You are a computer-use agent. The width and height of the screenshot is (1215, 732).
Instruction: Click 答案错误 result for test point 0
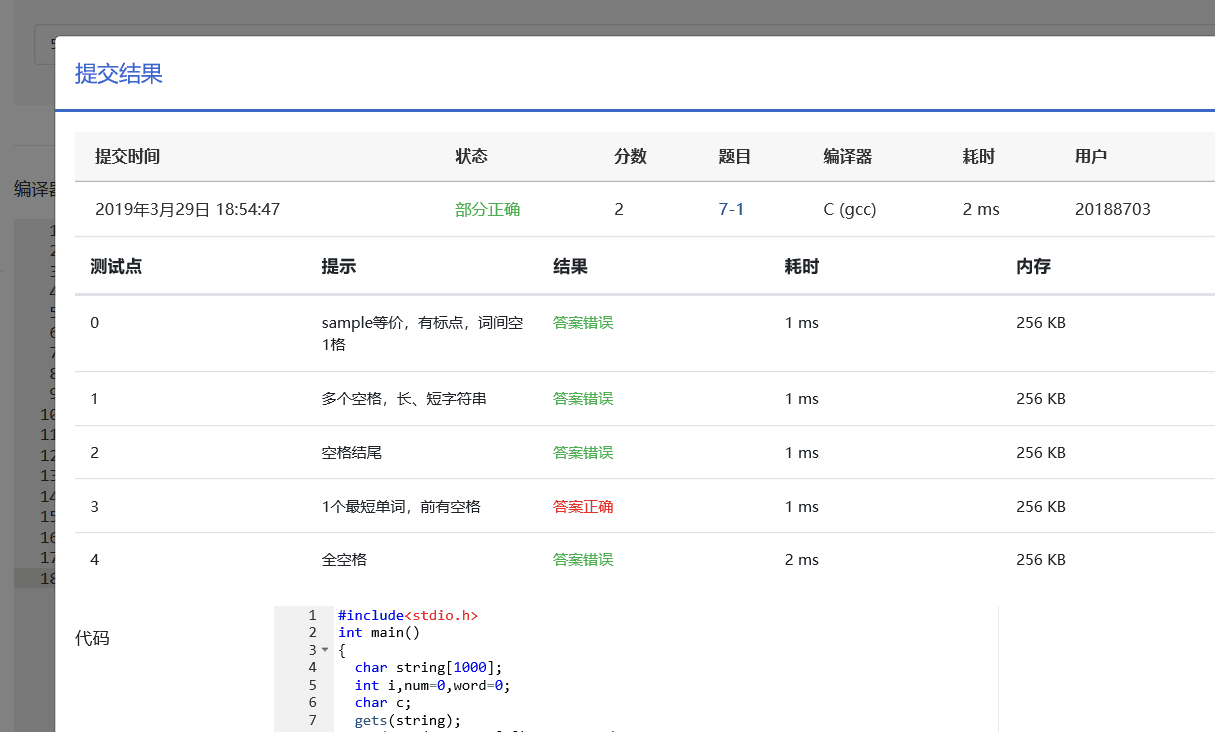pyautogui.click(x=583, y=323)
